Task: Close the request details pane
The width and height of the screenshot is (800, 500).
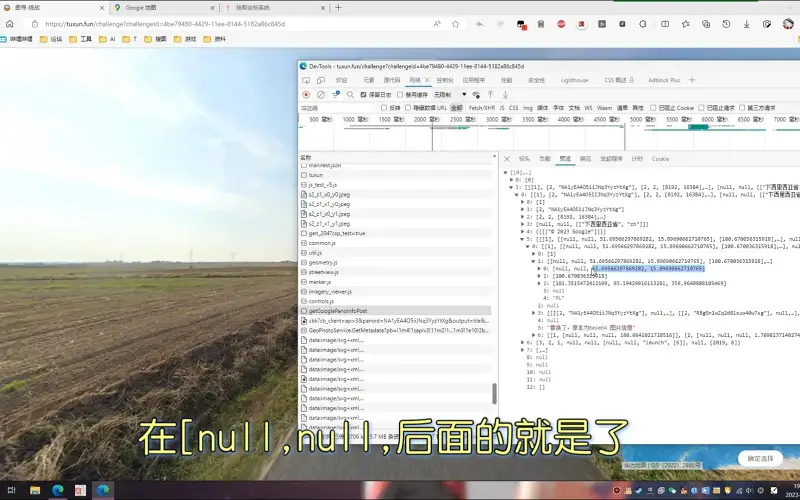Action: coord(507,158)
